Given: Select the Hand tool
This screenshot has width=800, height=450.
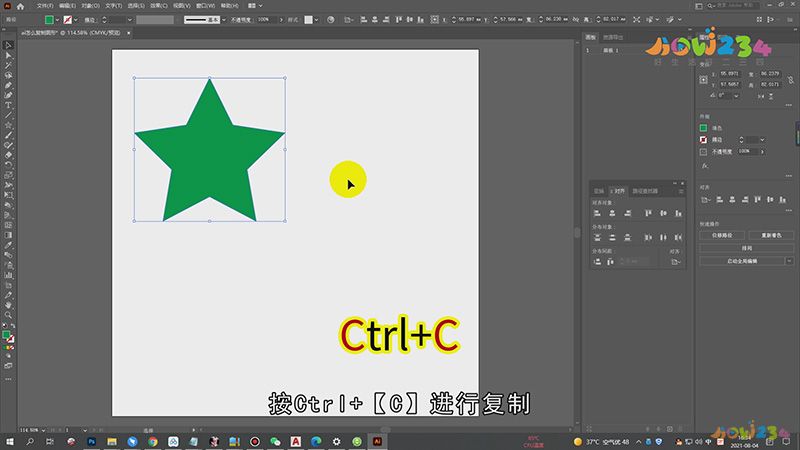Looking at the screenshot, I should [x=8, y=305].
